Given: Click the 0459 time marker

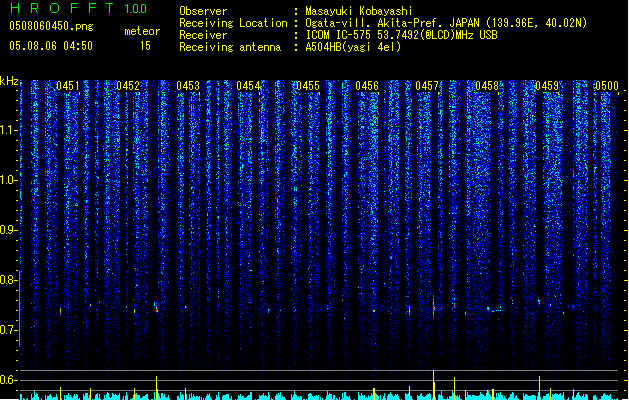Looking at the screenshot, I should point(547,86).
